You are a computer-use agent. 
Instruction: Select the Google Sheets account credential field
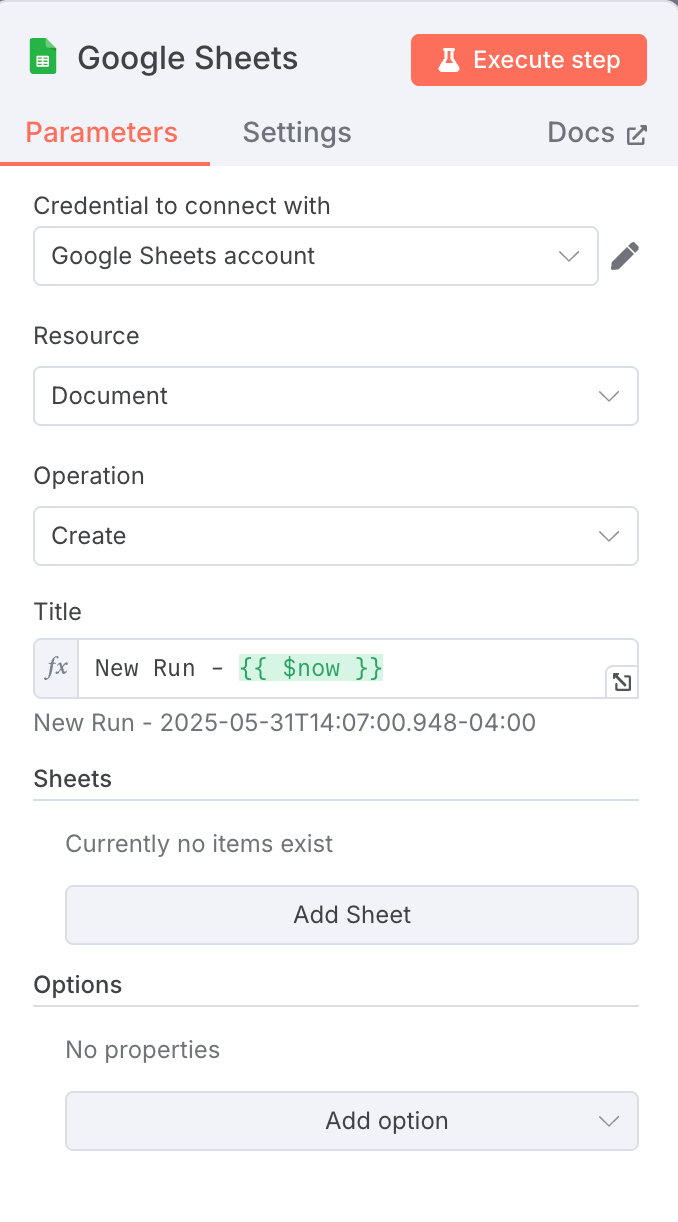[x=316, y=256]
